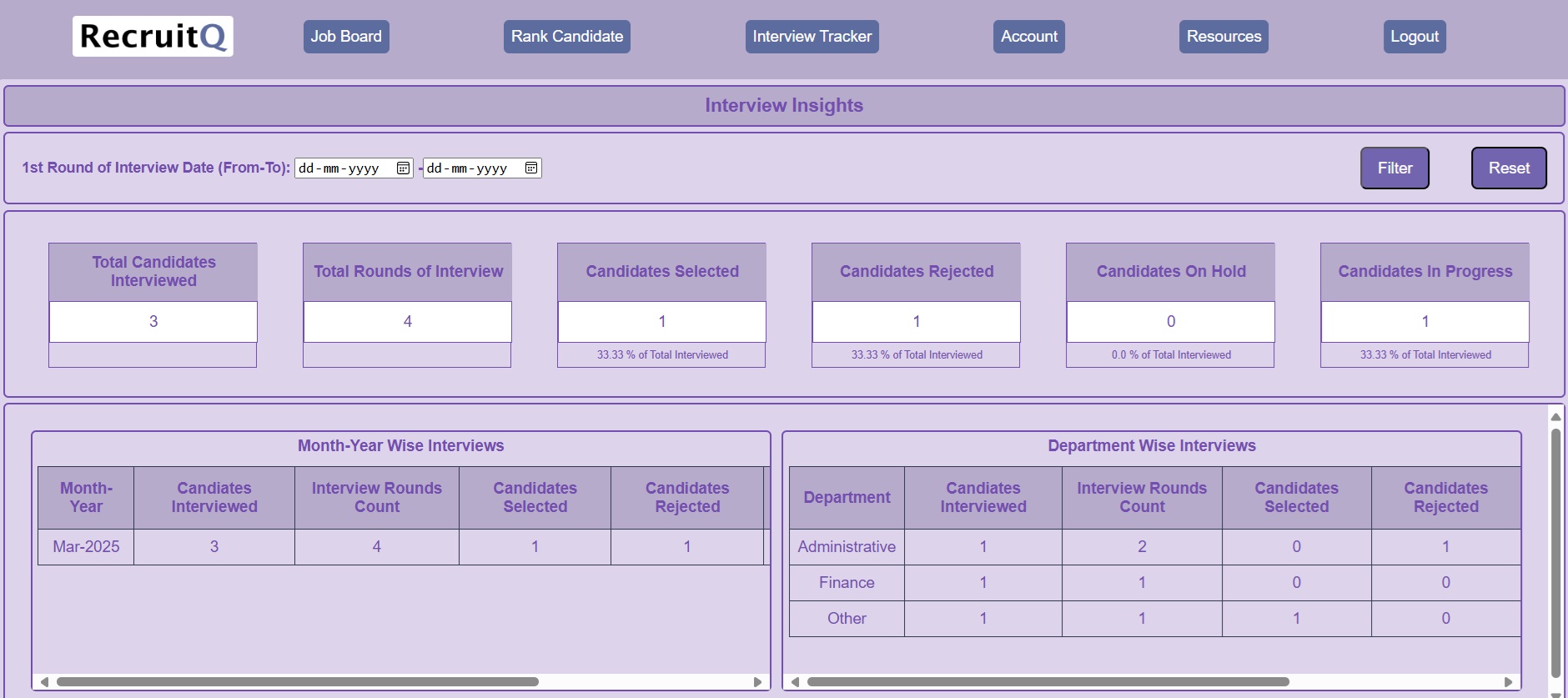This screenshot has width=1568, height=698.
Task: Select Total Rounds of Interview card title
Action: tap(408, 272)
